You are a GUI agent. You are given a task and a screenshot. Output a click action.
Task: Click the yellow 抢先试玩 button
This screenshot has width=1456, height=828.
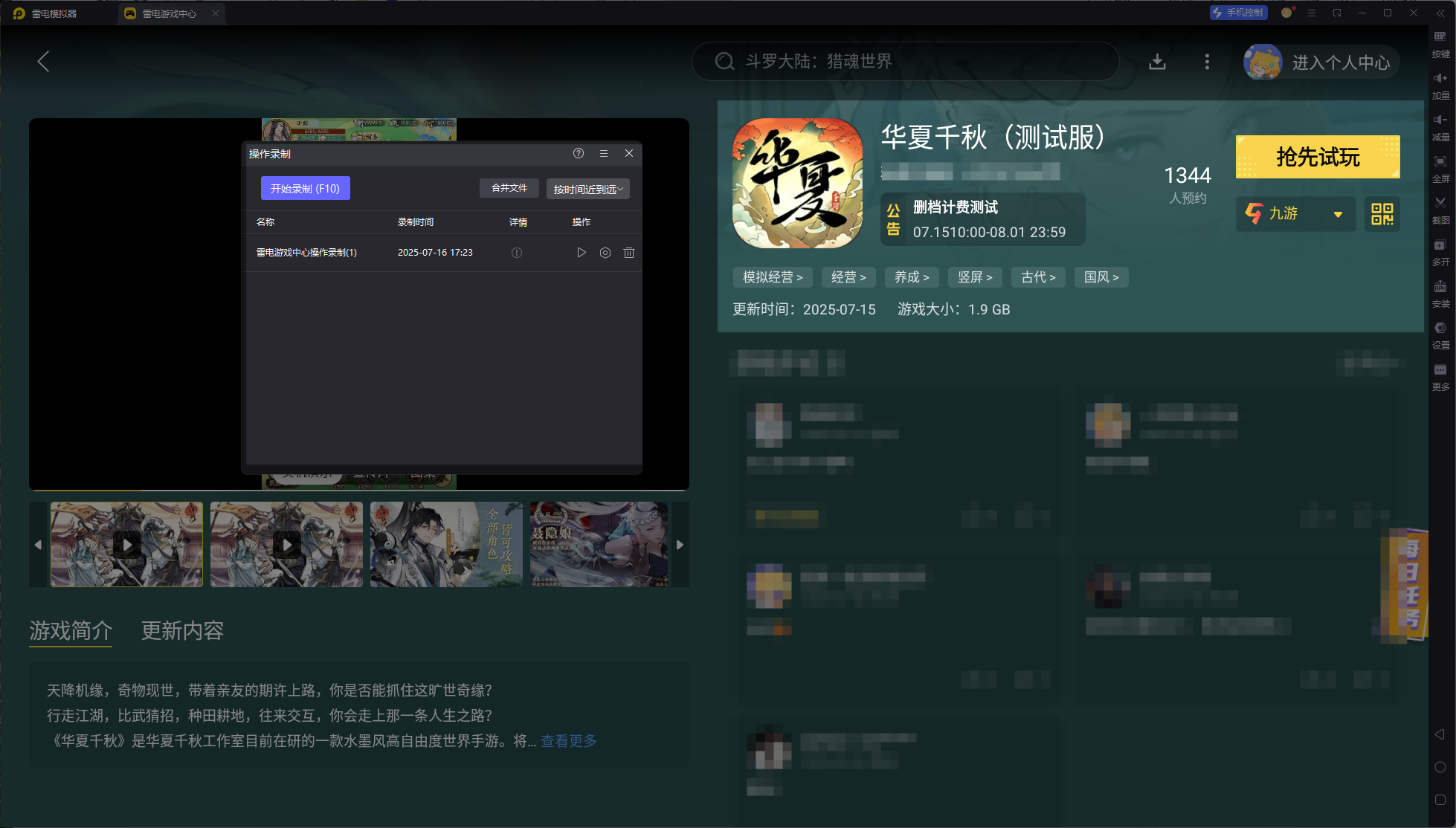(1318, 156)
